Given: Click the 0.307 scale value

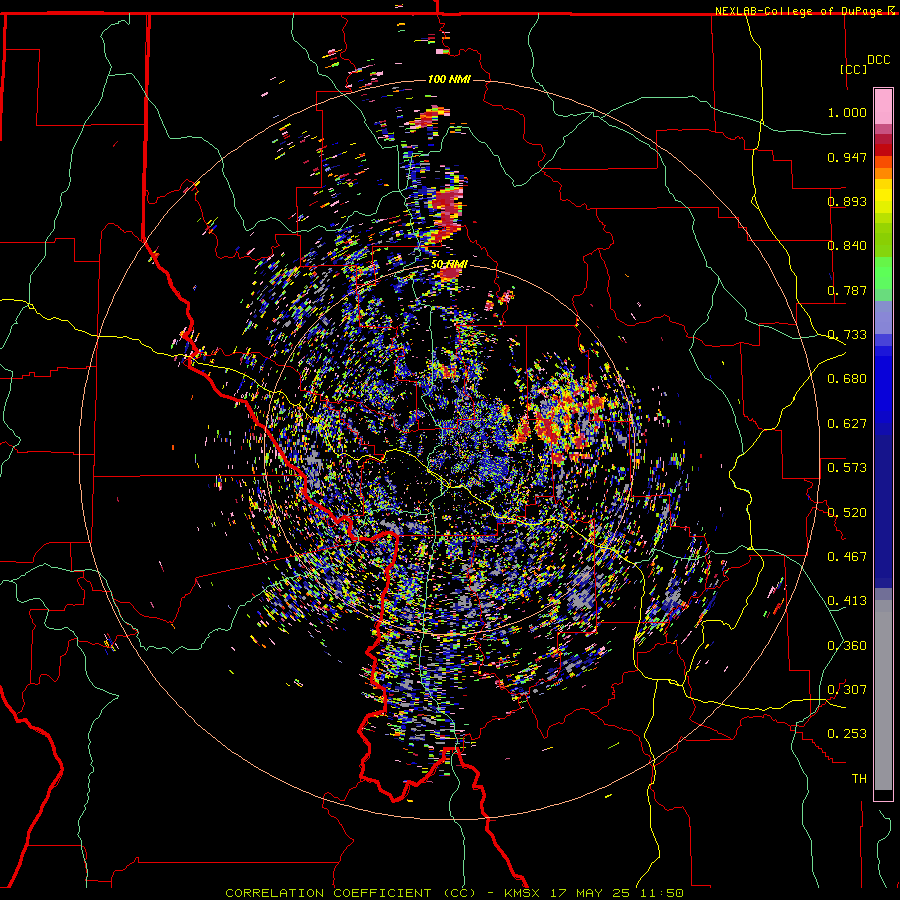Looking at the screenshot, I should (847, 690).
